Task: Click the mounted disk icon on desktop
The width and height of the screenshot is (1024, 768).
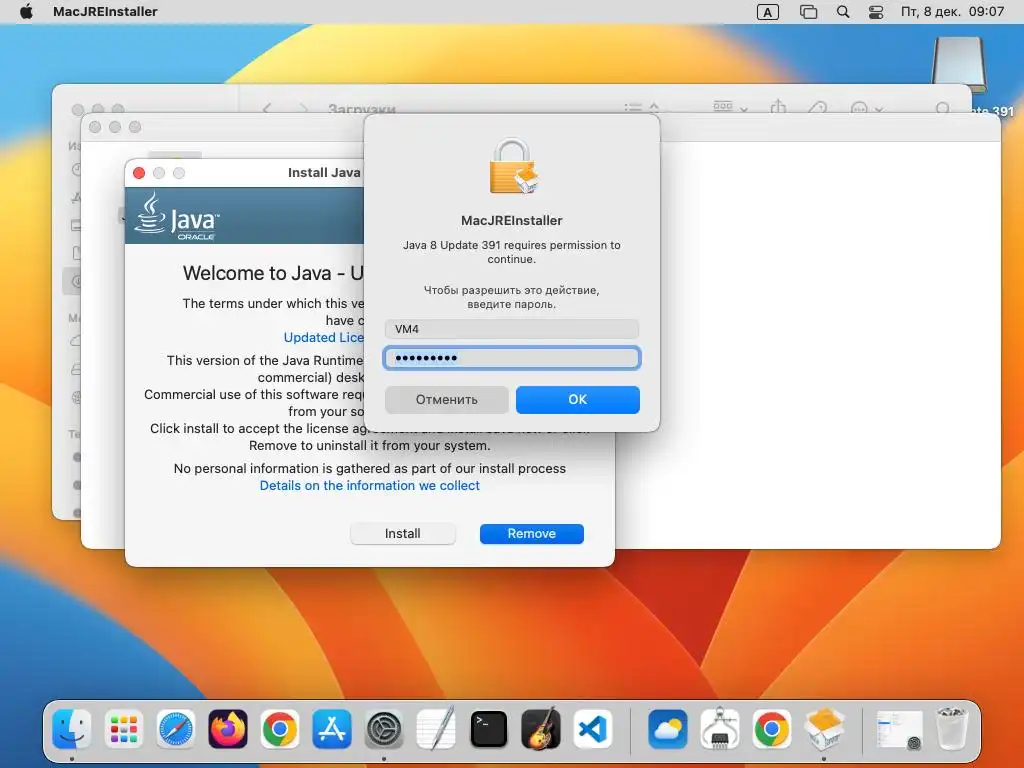Action: coord(959,64)
